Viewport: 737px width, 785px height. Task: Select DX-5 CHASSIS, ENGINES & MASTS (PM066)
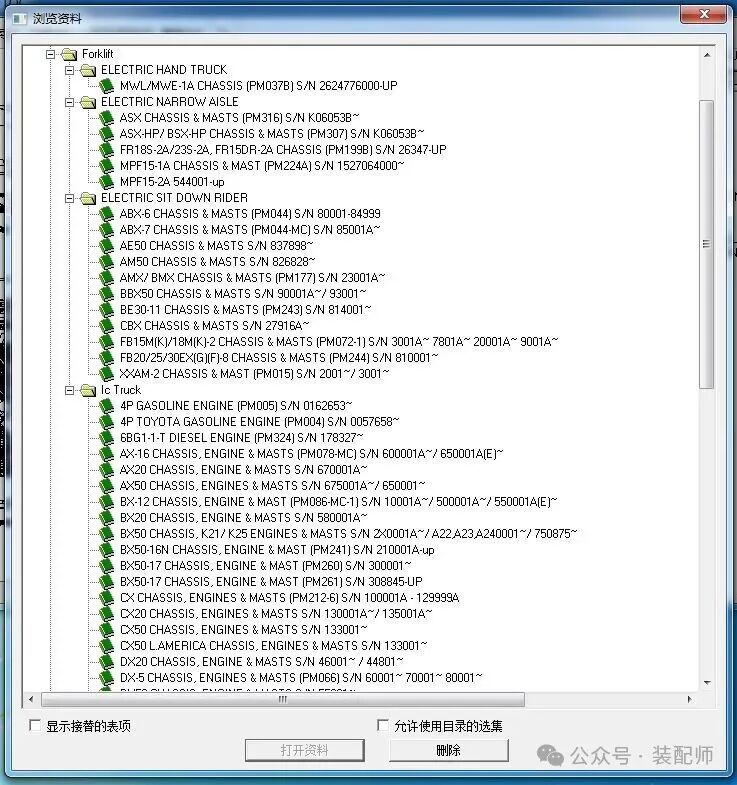(x=301, y=678)
